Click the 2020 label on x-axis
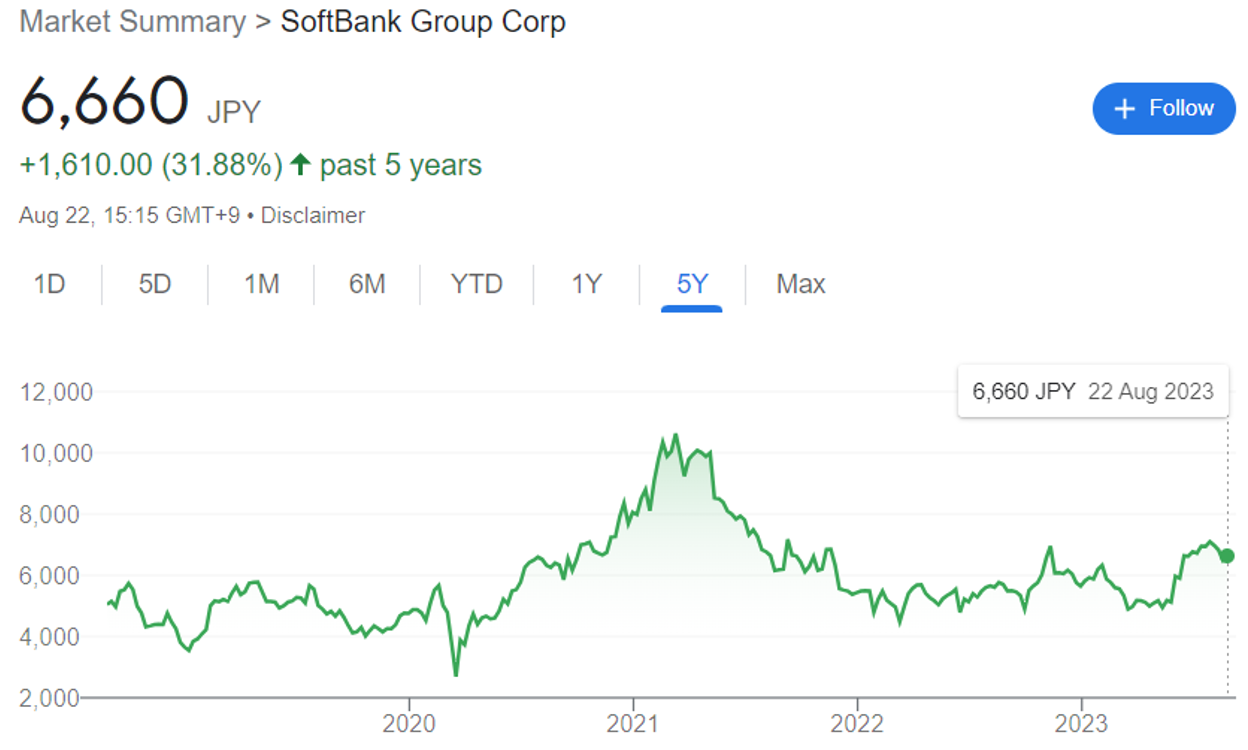Screen dimensions: 1248x750 tap(409, 724)
